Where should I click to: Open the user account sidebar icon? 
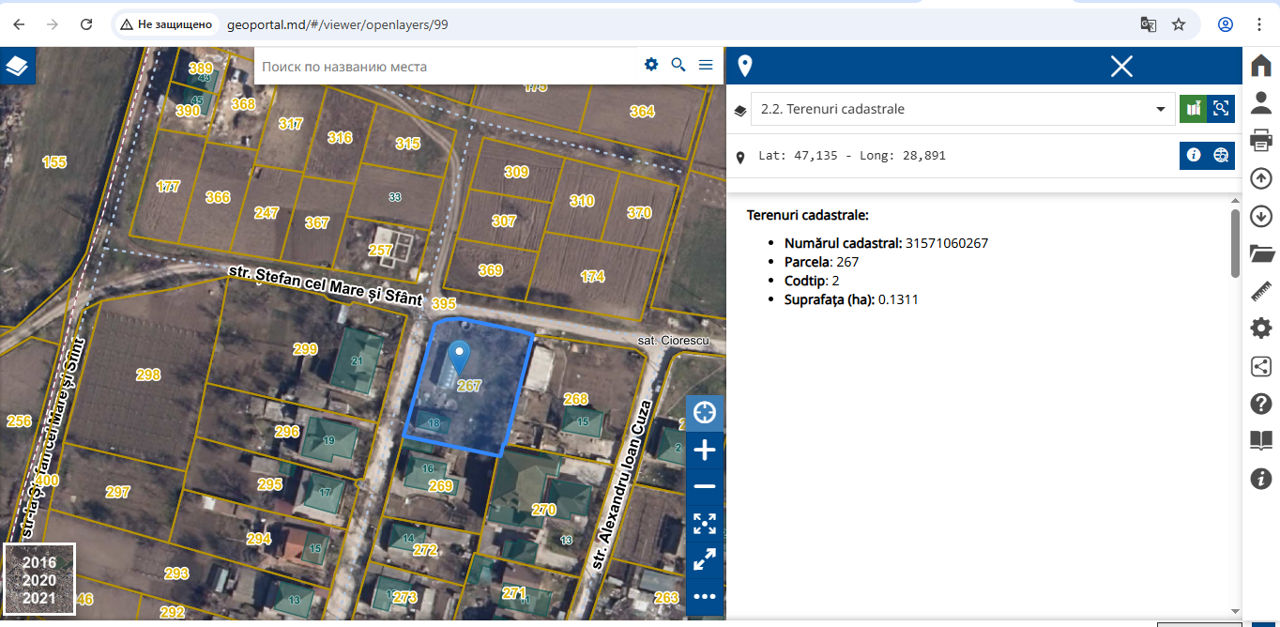coord(1261,103)
